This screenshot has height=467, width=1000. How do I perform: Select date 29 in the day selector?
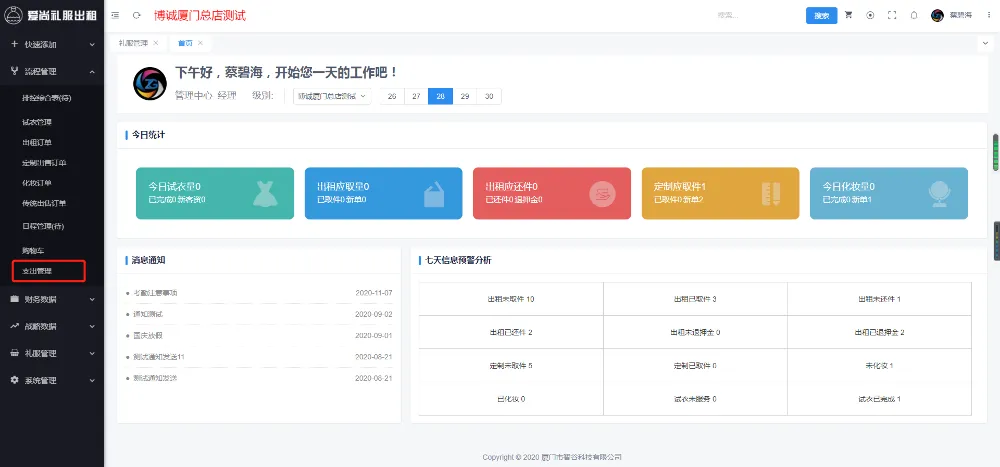click(x=464, y=96)
